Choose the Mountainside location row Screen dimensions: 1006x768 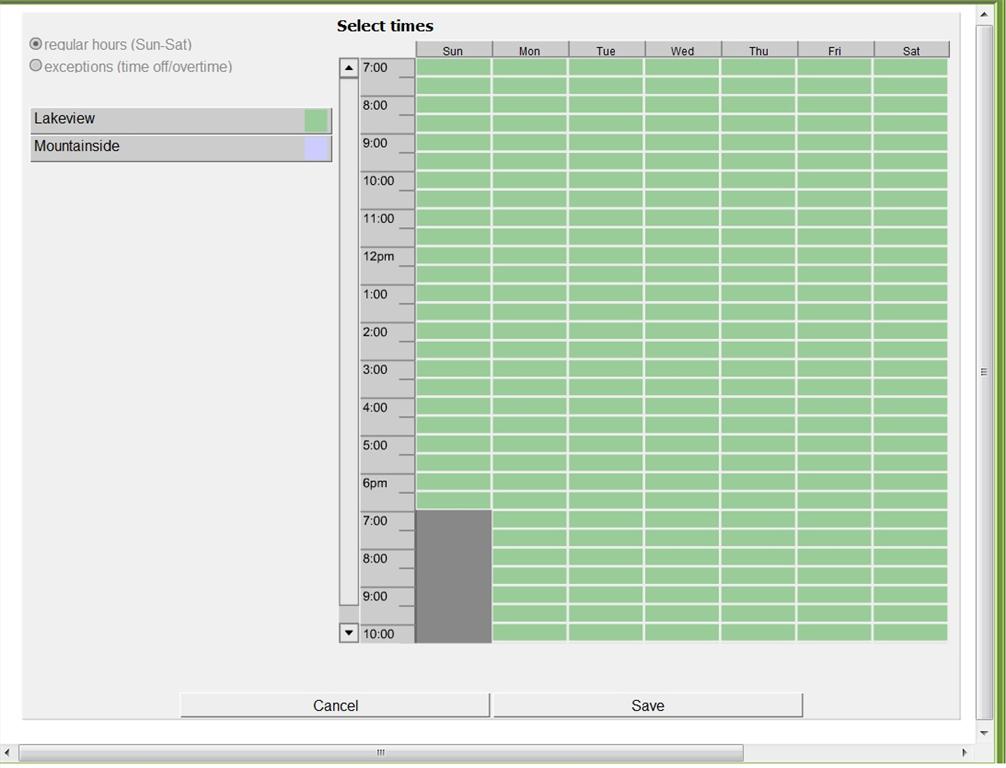(x=181, y=148)
